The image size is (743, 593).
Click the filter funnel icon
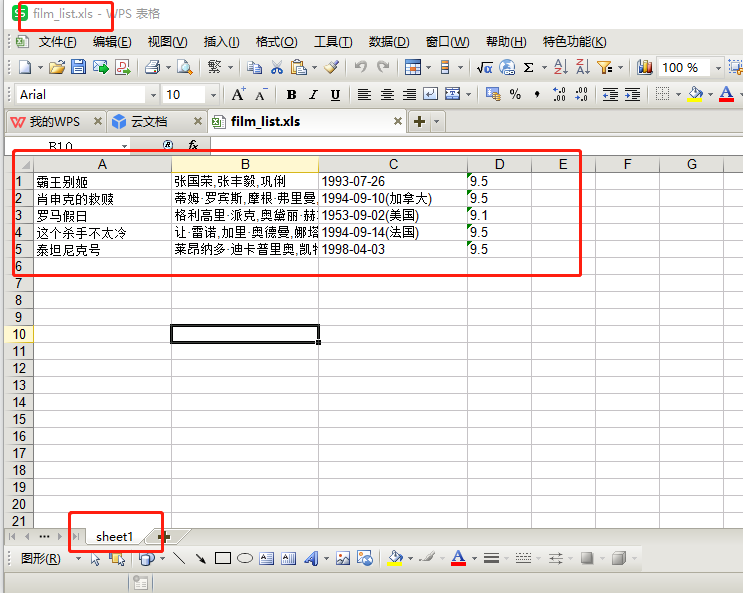[605, 67]
